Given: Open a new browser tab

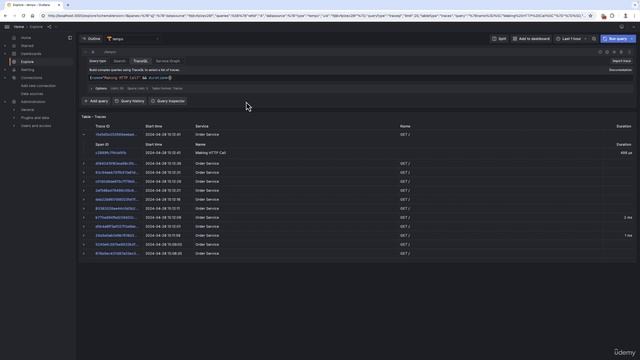Looking at the screenshot, I should pyautogui.click(x=68, y=5).
